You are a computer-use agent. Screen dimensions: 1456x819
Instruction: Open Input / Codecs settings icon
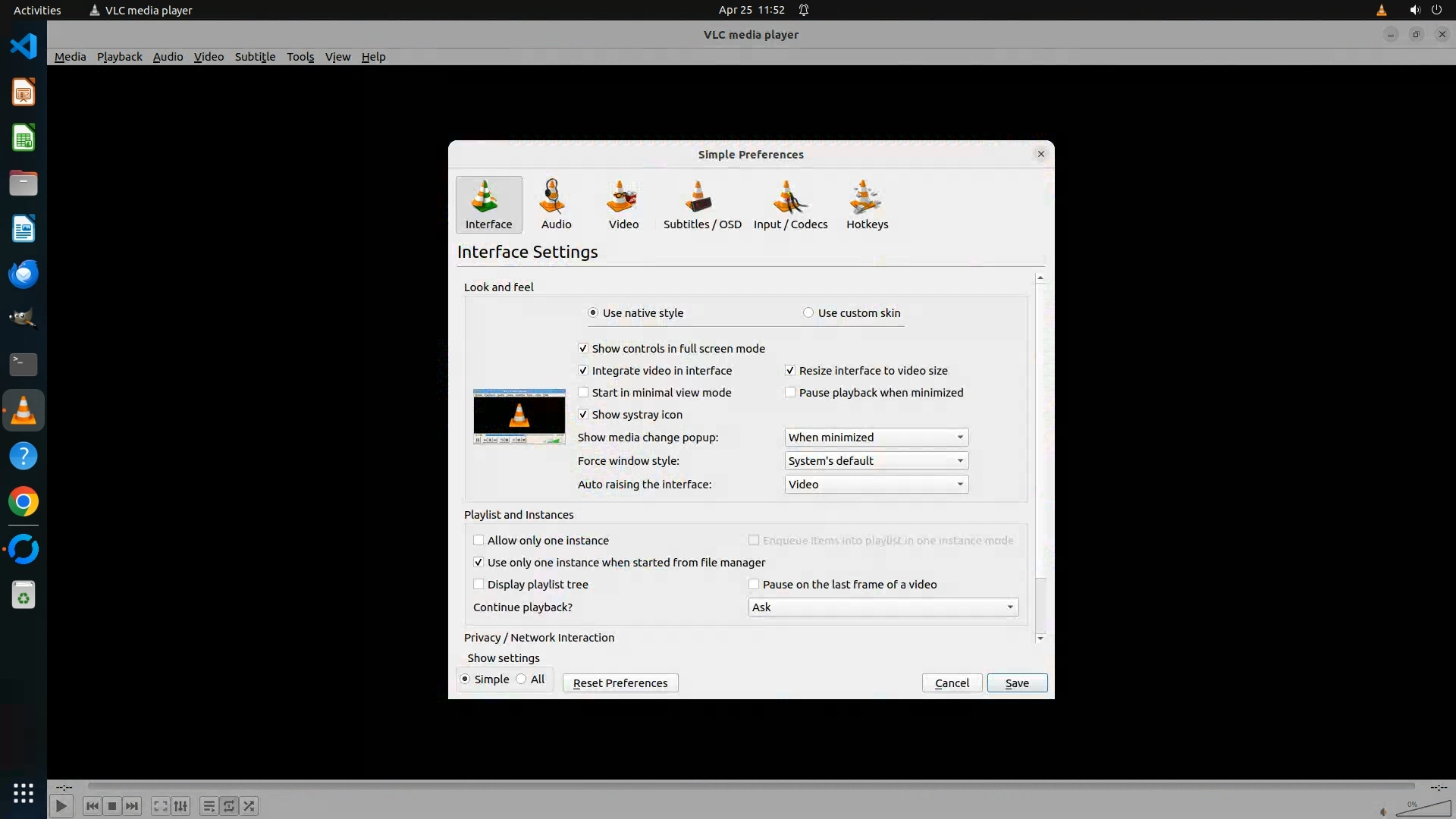(790, 203)
